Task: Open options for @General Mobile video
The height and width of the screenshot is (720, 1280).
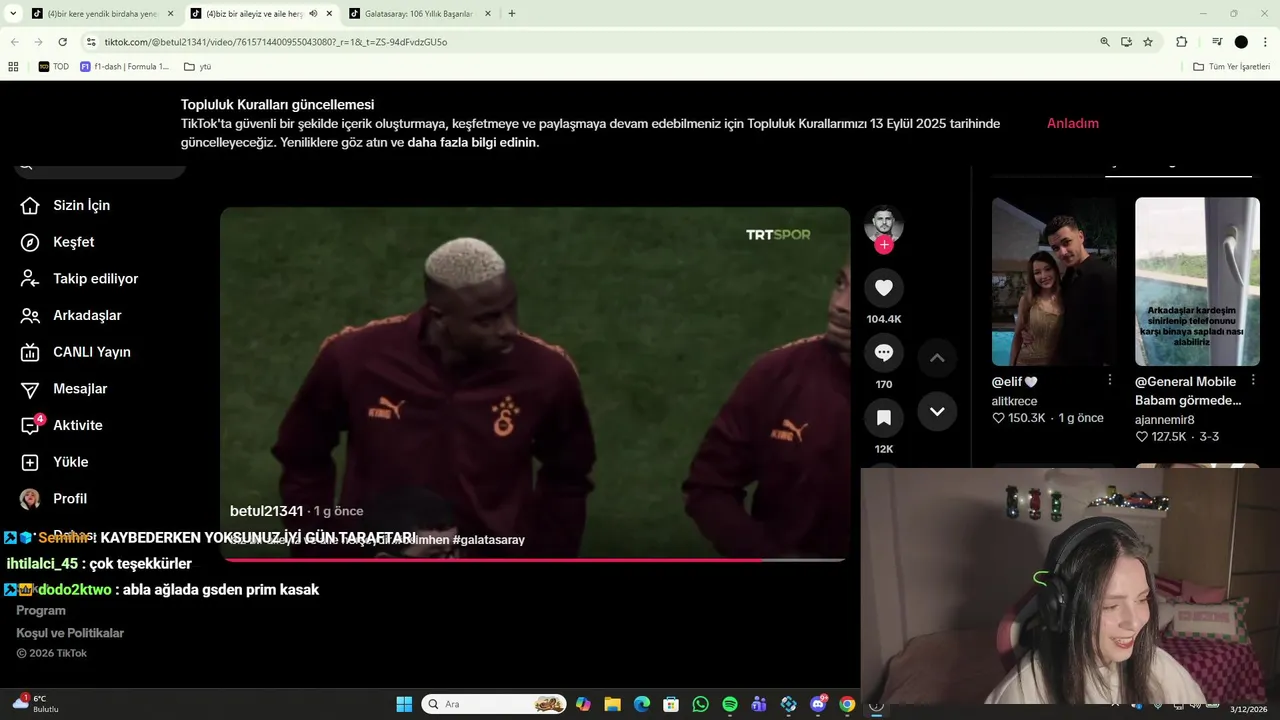Action: 1253,380
